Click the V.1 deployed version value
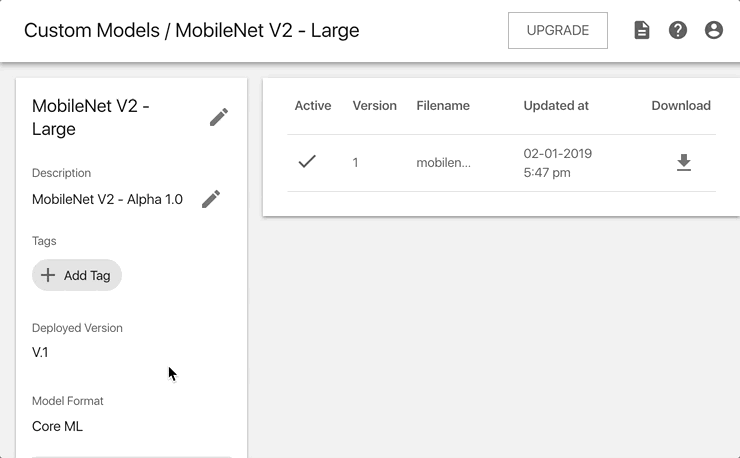The width and height of the screenshot is (740, 458). point(40,352)
